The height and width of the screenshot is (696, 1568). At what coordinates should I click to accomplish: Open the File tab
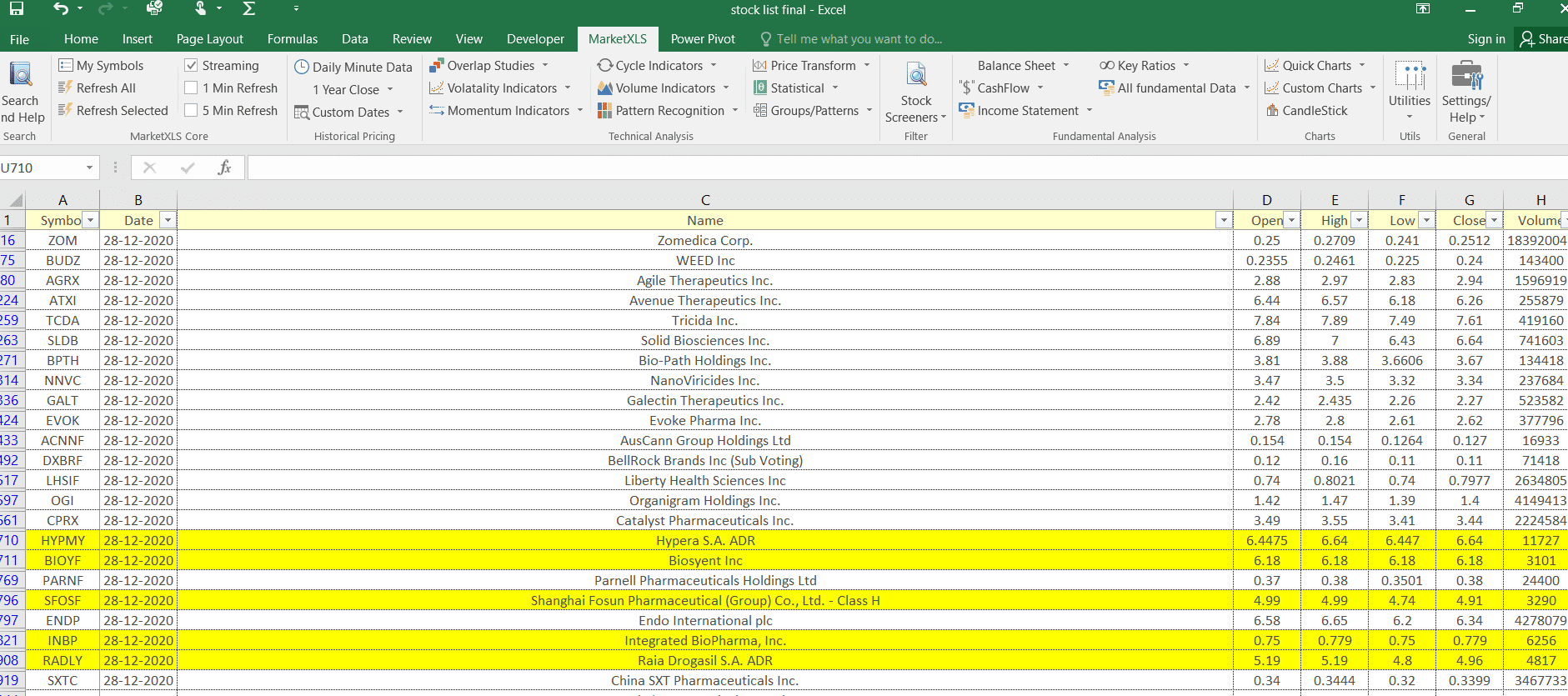19,39
